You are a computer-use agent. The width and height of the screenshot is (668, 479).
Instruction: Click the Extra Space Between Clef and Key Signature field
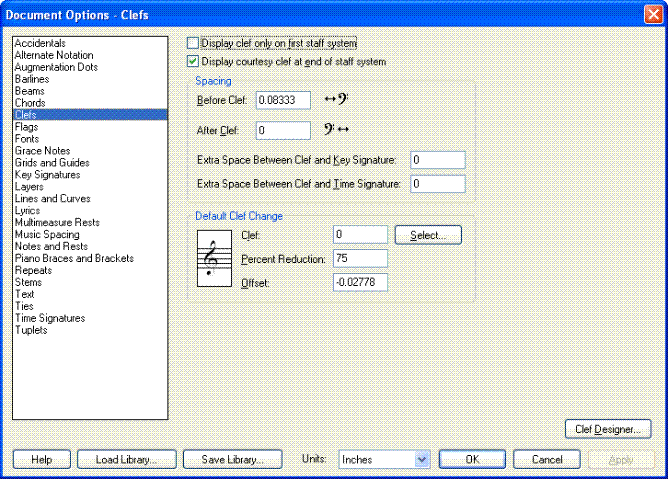point(437,160)
